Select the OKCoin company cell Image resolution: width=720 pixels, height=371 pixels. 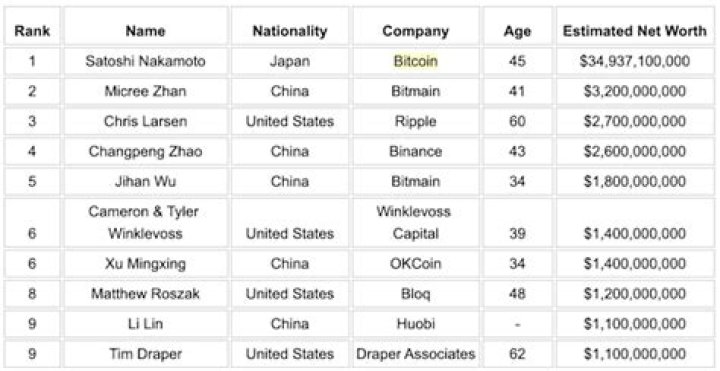pos(416,264)
